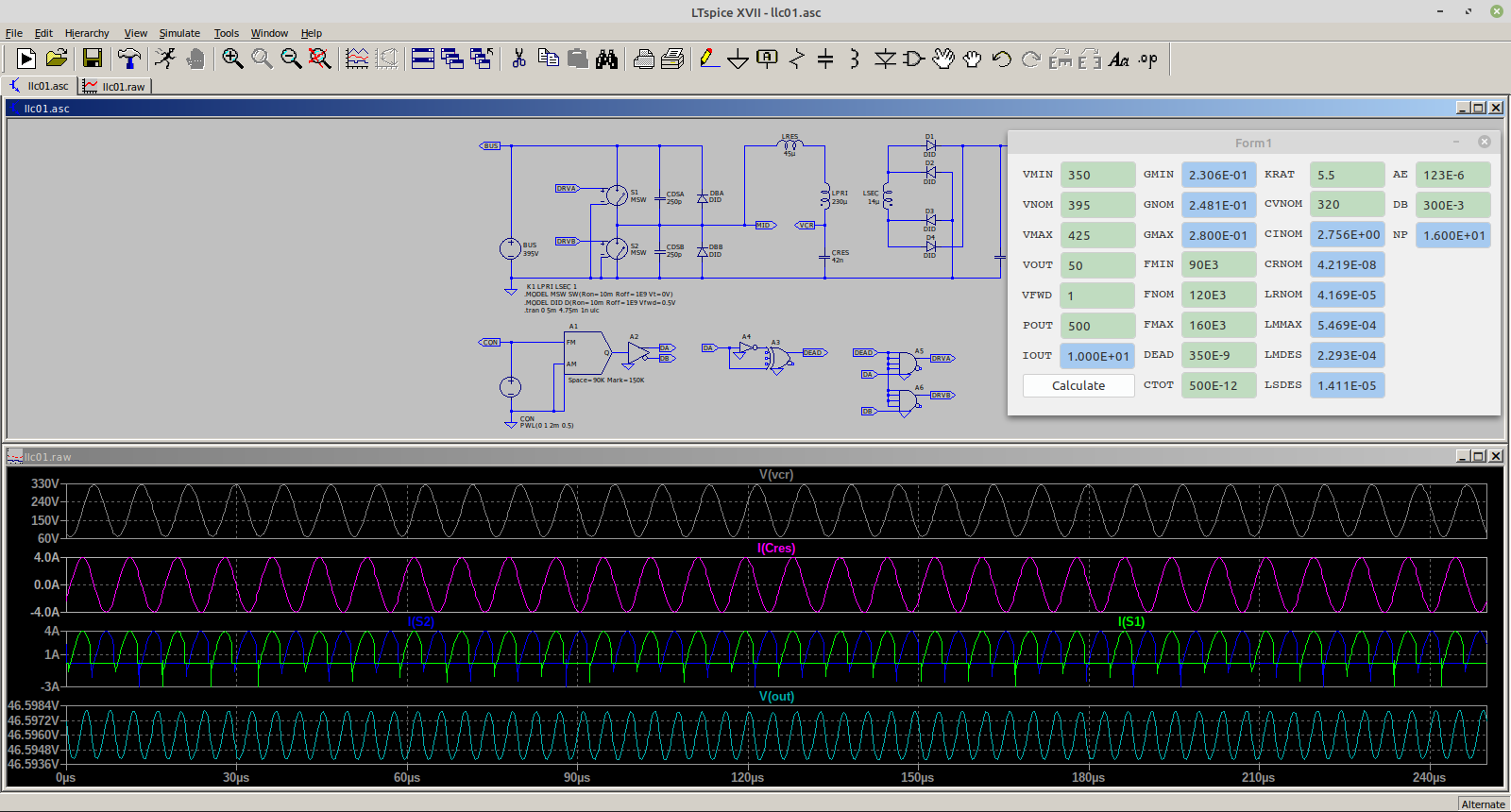The image size is (1511, 812).
Task: Click the VMAX input field showing 425
Action: click(x=1097, y=235)
